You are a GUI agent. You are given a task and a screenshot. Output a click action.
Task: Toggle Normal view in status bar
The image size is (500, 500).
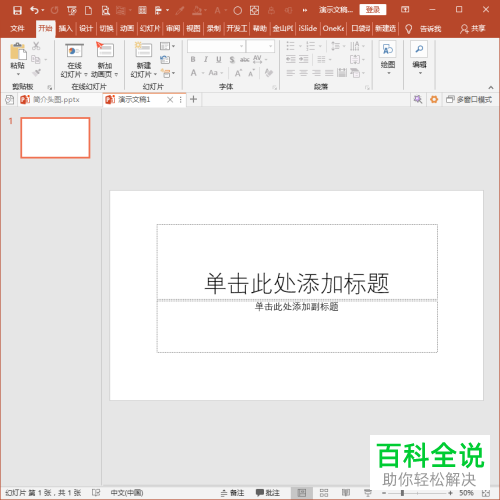pos(302,493)
